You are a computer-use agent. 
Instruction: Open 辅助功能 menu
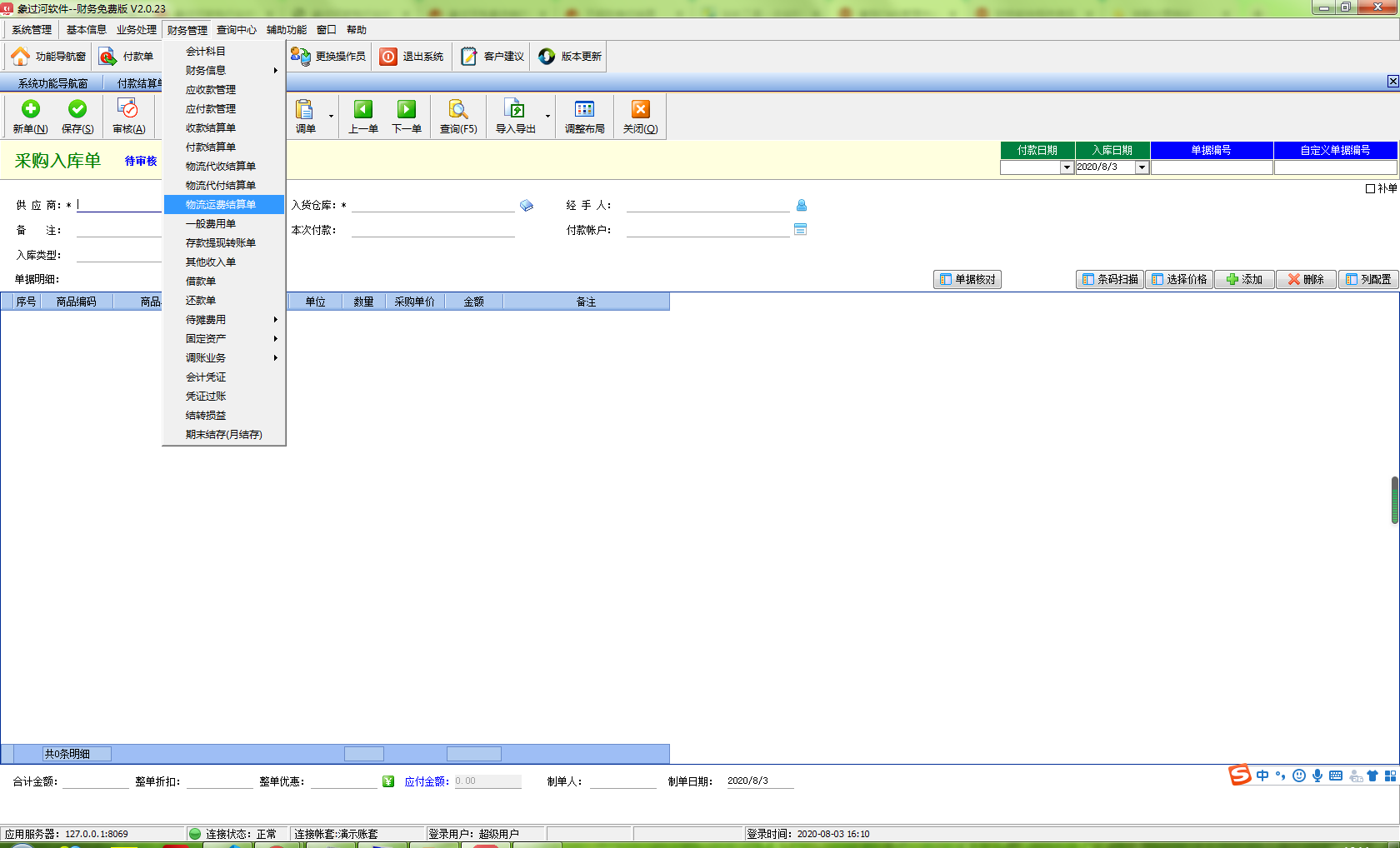coord(287,30)
